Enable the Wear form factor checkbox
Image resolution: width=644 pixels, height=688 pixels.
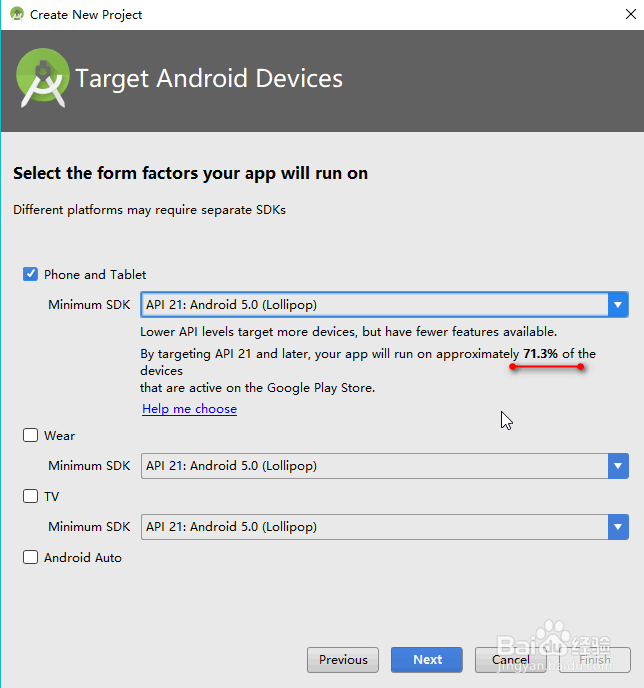(30, 435)
